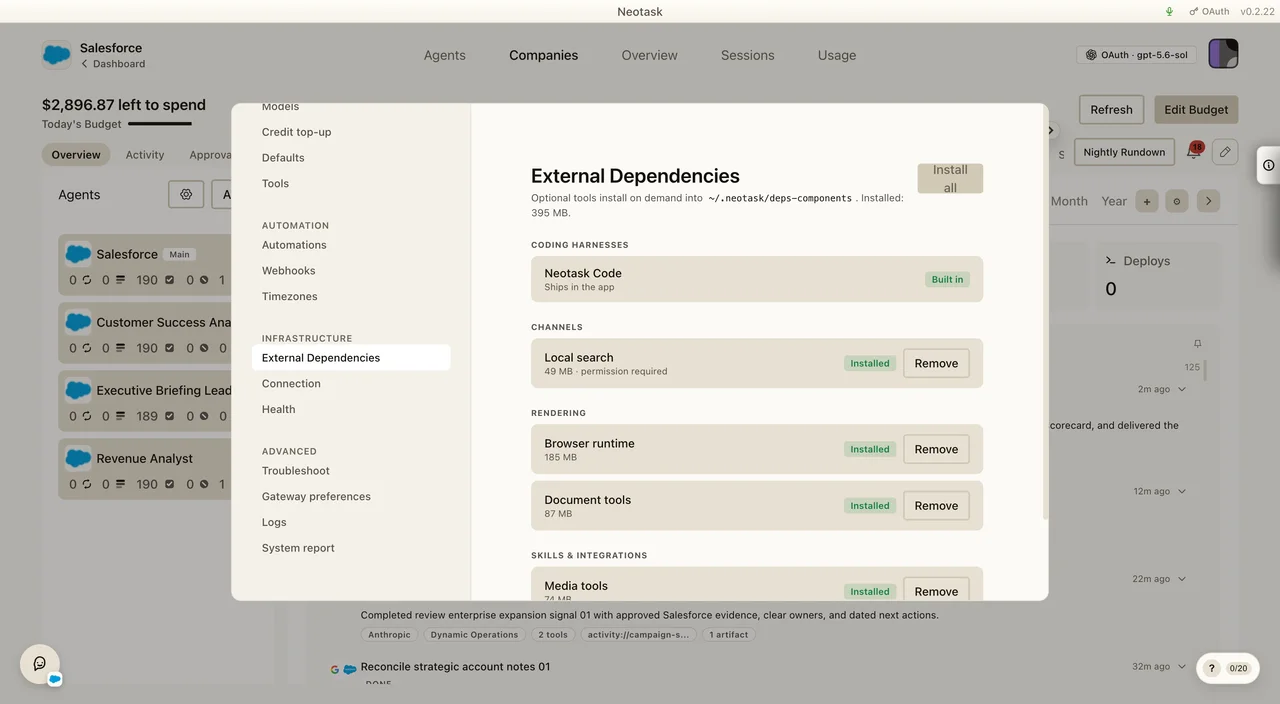Image resolution: width=1280 pixels, height=704 pixels.
Task: Expand the 12m ago activity chevron
Action: [x=1182, y=491]
